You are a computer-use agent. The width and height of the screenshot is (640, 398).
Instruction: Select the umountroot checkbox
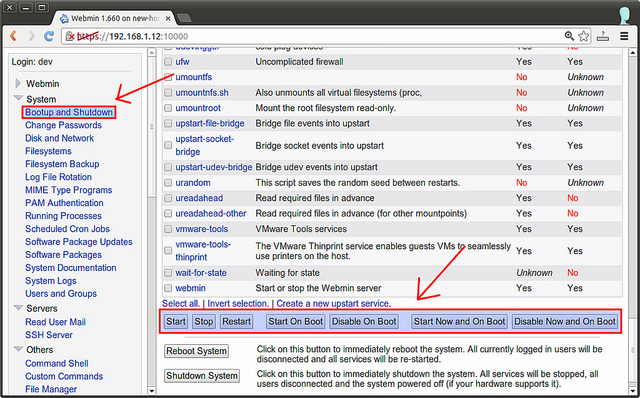pyautogui.click(x=168, y=108)
